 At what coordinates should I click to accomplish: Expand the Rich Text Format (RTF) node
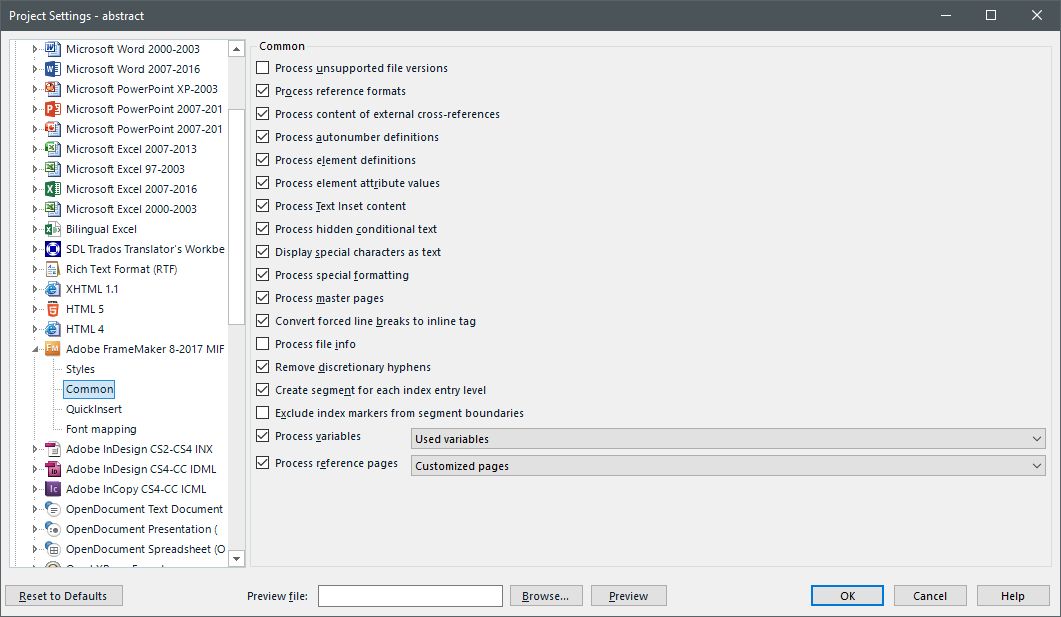[x=35, y=269]
